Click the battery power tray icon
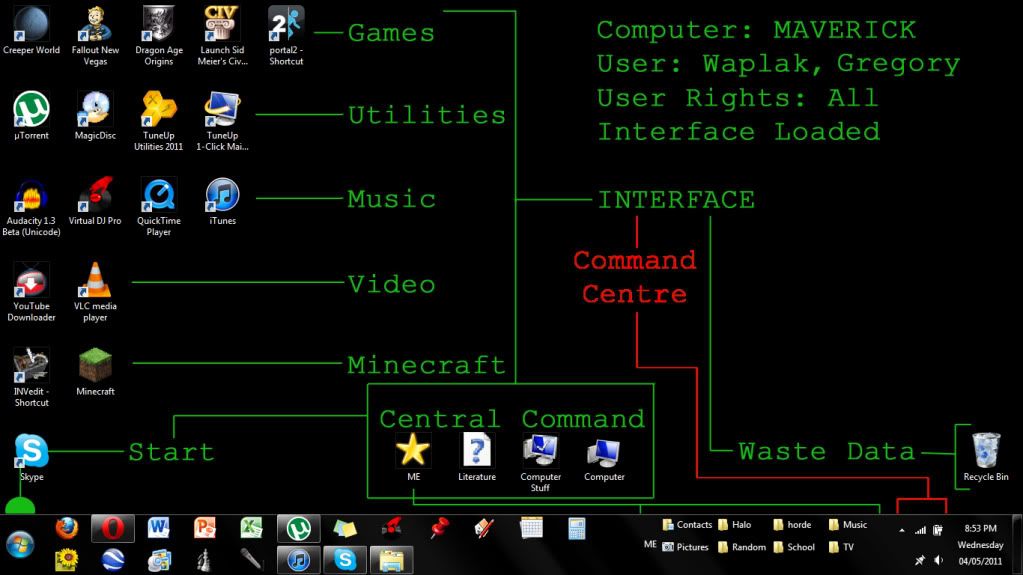Viewport: 1023px width, 575px height. coord(938,530)
